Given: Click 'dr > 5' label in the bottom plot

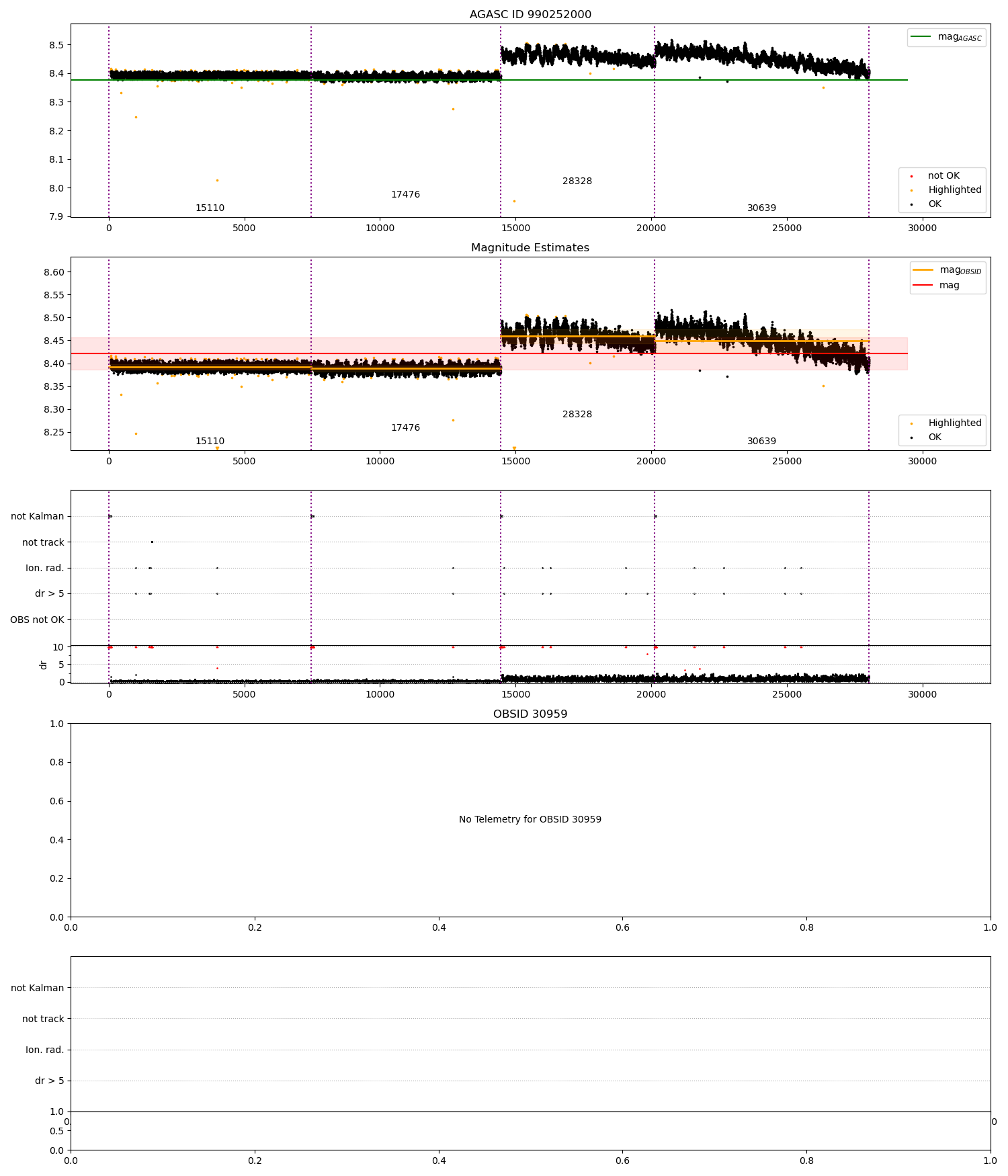Looking at the screenshot, I should [50, 1081].
